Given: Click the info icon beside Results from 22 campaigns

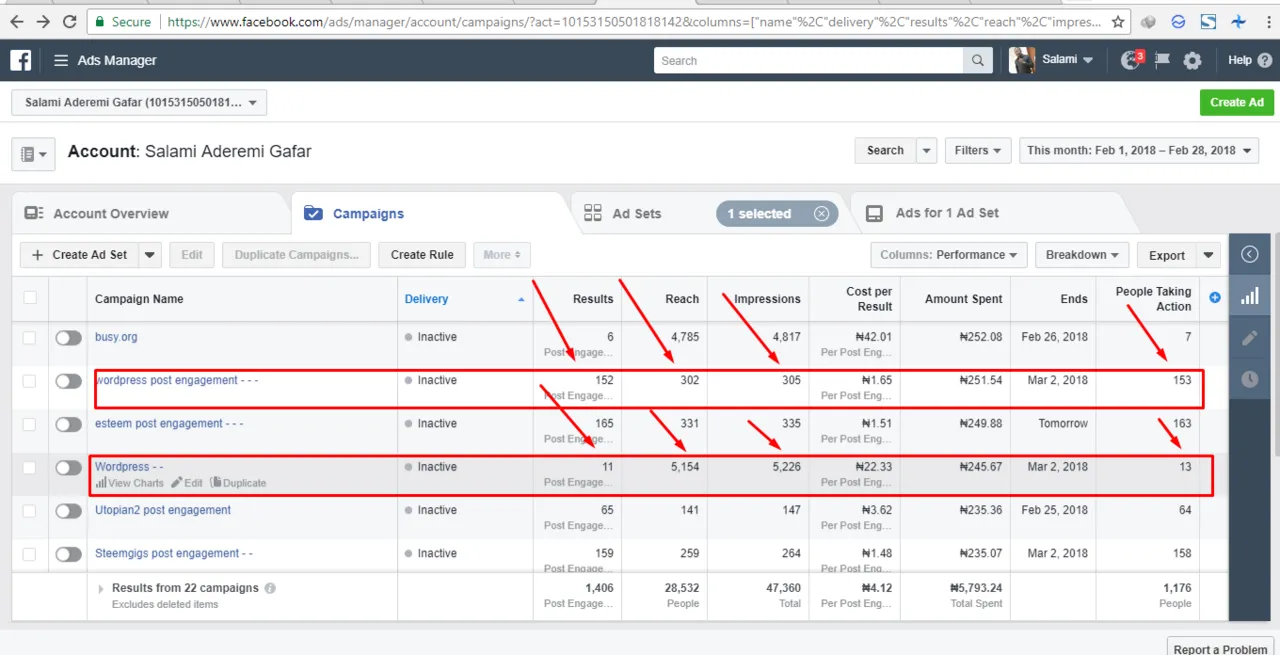Looking at the screenshot, I should (x=270, y=588).
